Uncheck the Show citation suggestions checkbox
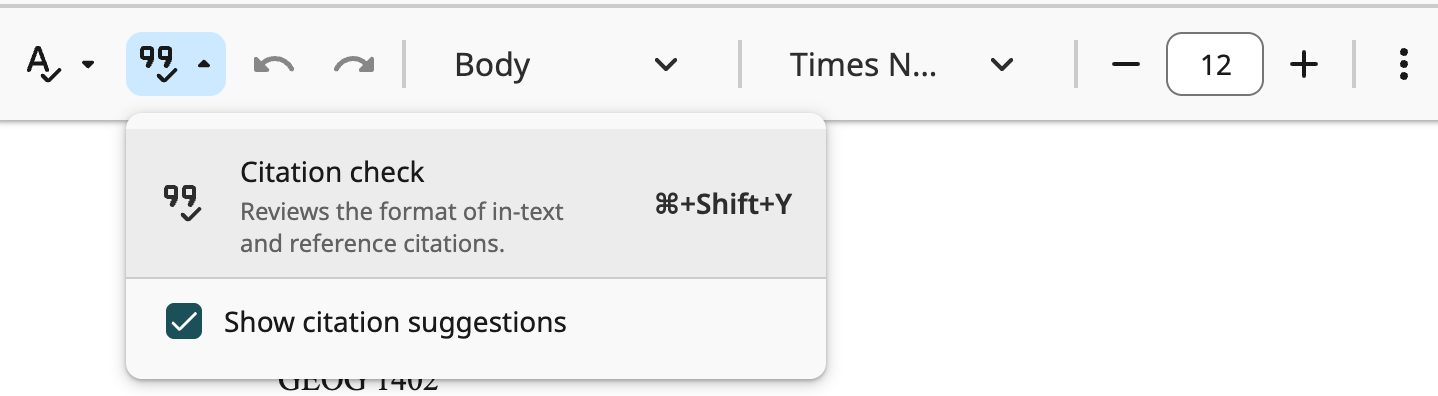 184,322
